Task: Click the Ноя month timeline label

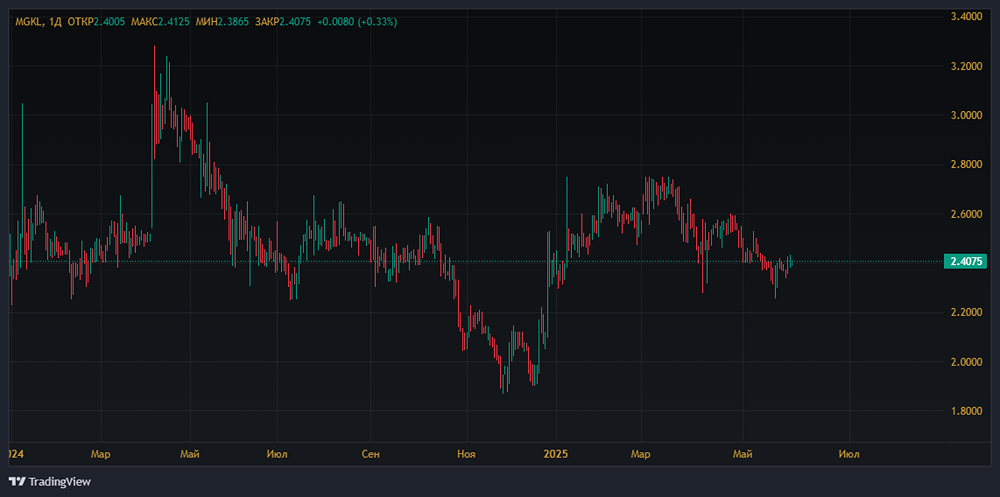Action: 467,454
